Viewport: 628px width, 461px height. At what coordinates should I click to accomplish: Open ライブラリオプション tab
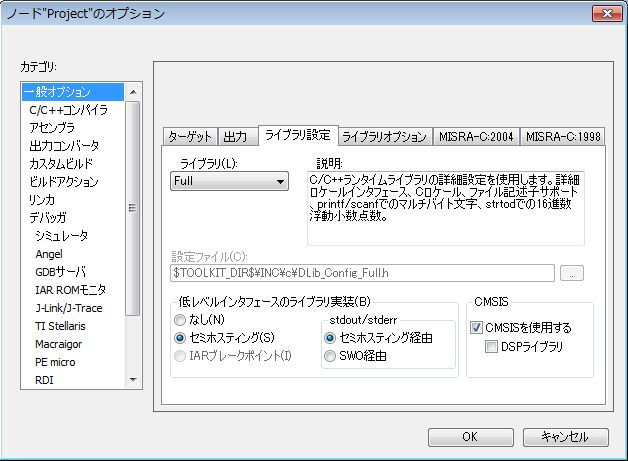384,137
